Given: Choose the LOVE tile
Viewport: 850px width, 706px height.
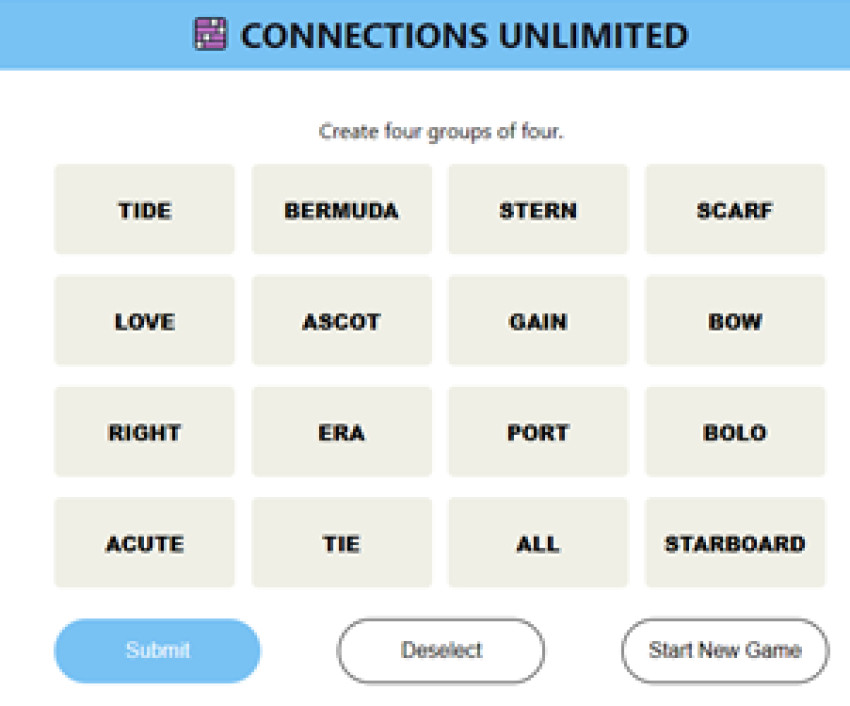Looking at the screenshot, I should 144,321.
